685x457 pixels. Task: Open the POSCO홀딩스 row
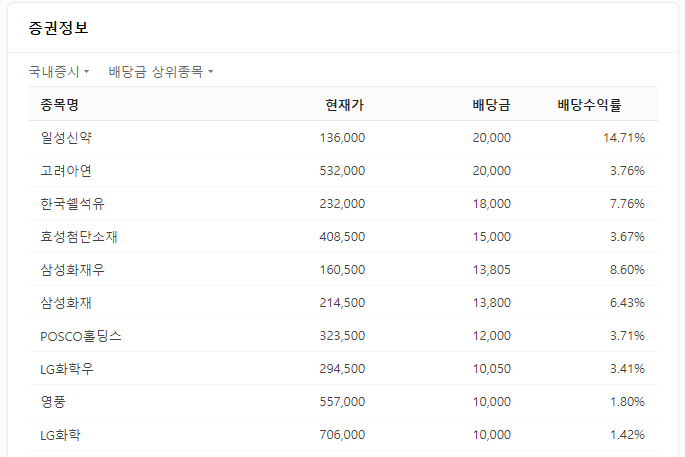343,336
